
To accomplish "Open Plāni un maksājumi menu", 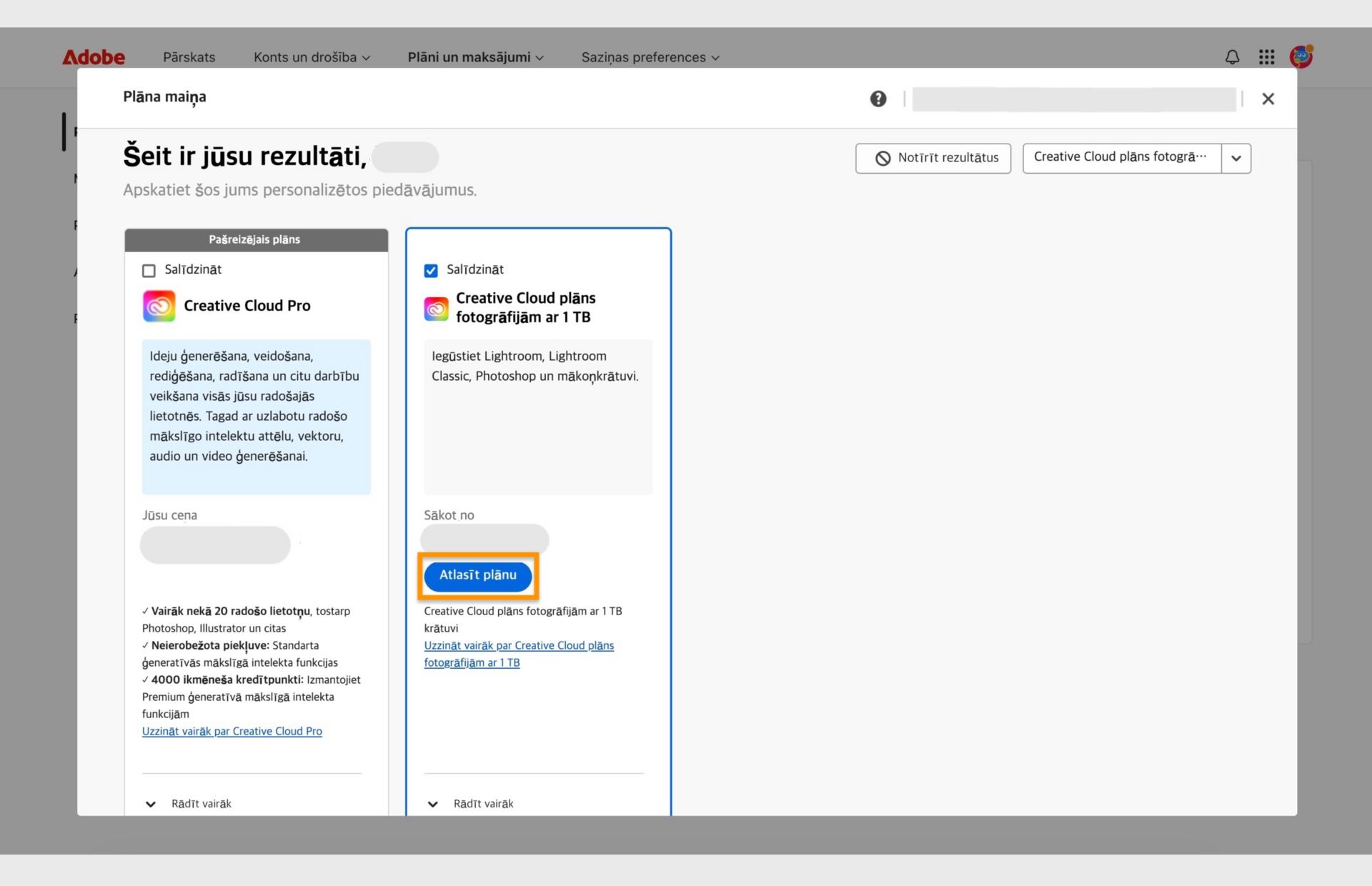I will click(x=475, y=57).
